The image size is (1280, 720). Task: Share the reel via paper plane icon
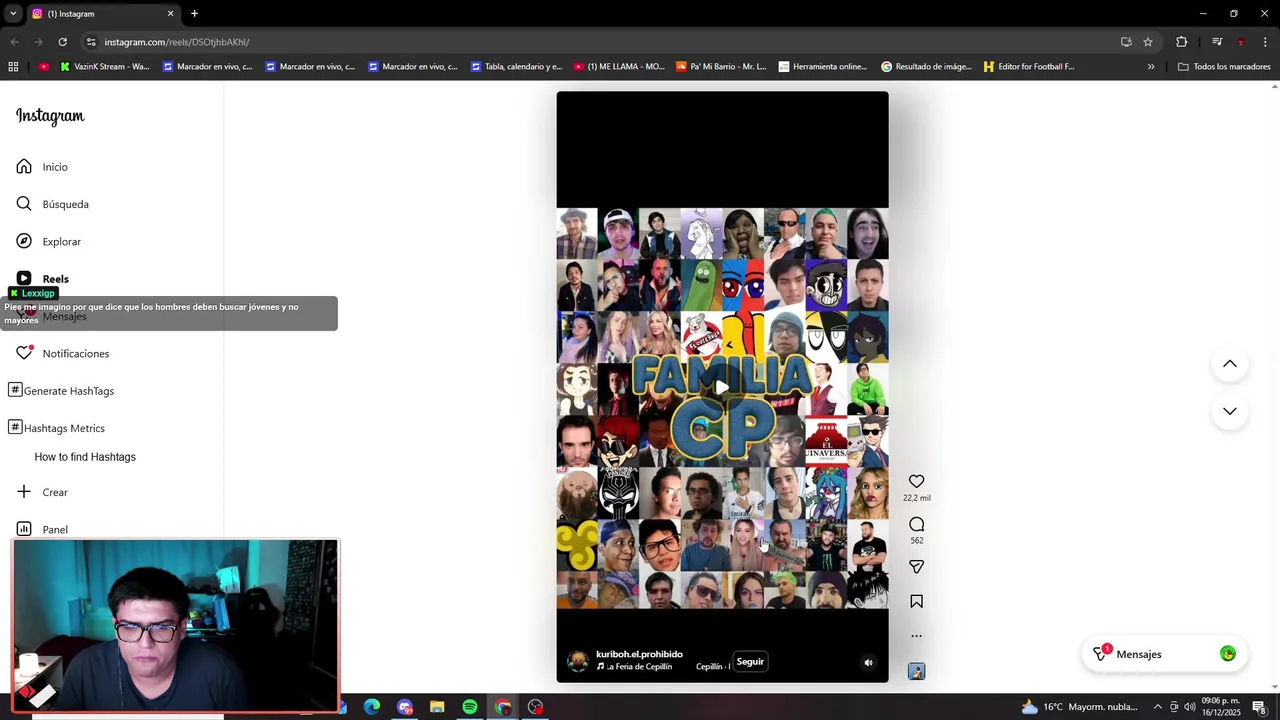pyautogui.click(x=916, y=567)
